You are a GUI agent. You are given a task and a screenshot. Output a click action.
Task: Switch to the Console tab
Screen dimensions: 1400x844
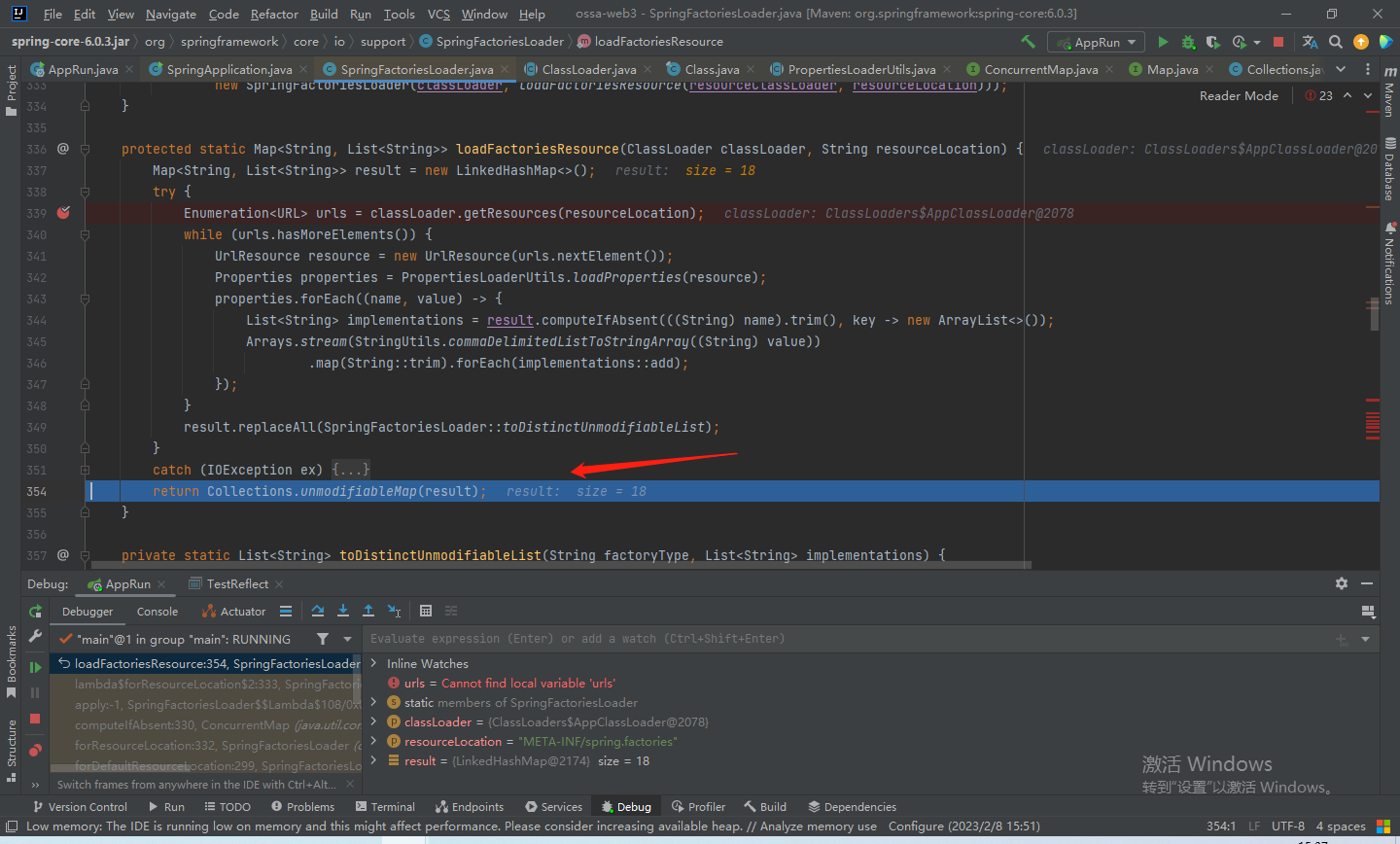[157, 612]
